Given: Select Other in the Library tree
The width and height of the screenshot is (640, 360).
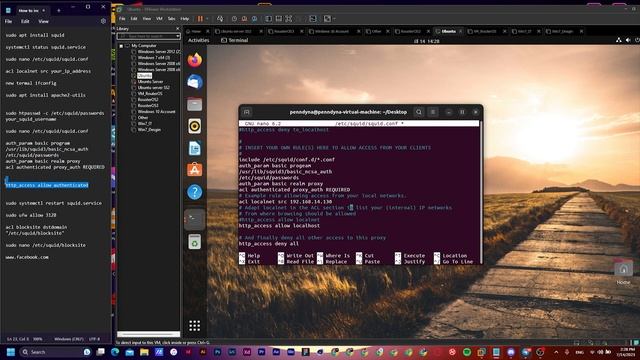Looking at the screenshot, I should pos(142,118).
